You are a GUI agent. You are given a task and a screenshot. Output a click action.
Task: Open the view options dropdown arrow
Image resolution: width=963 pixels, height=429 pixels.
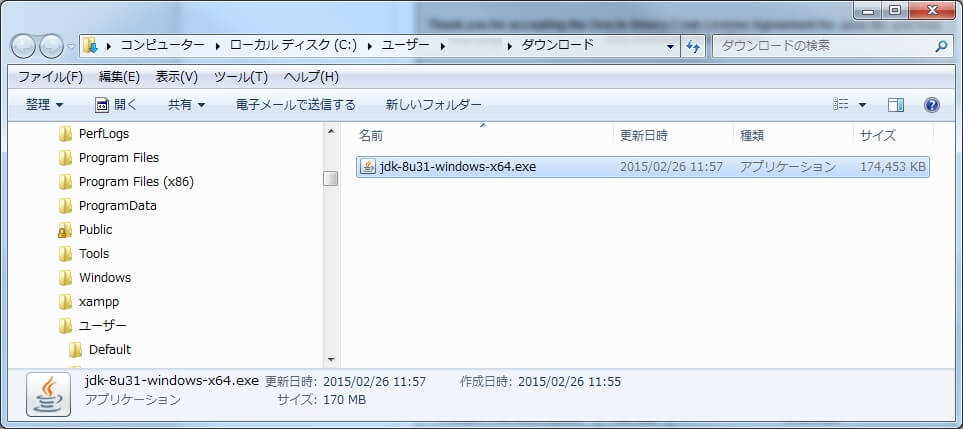pos(862,105)
